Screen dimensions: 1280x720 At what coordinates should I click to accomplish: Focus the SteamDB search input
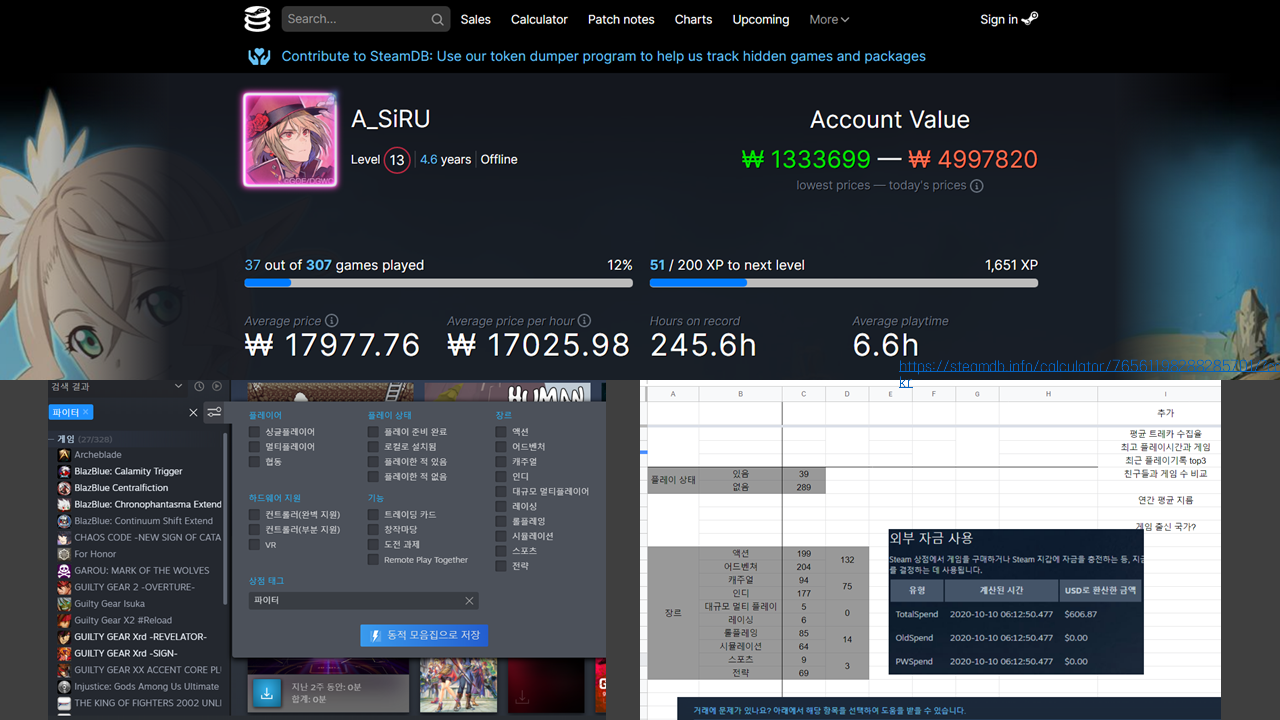click(367, 19)
